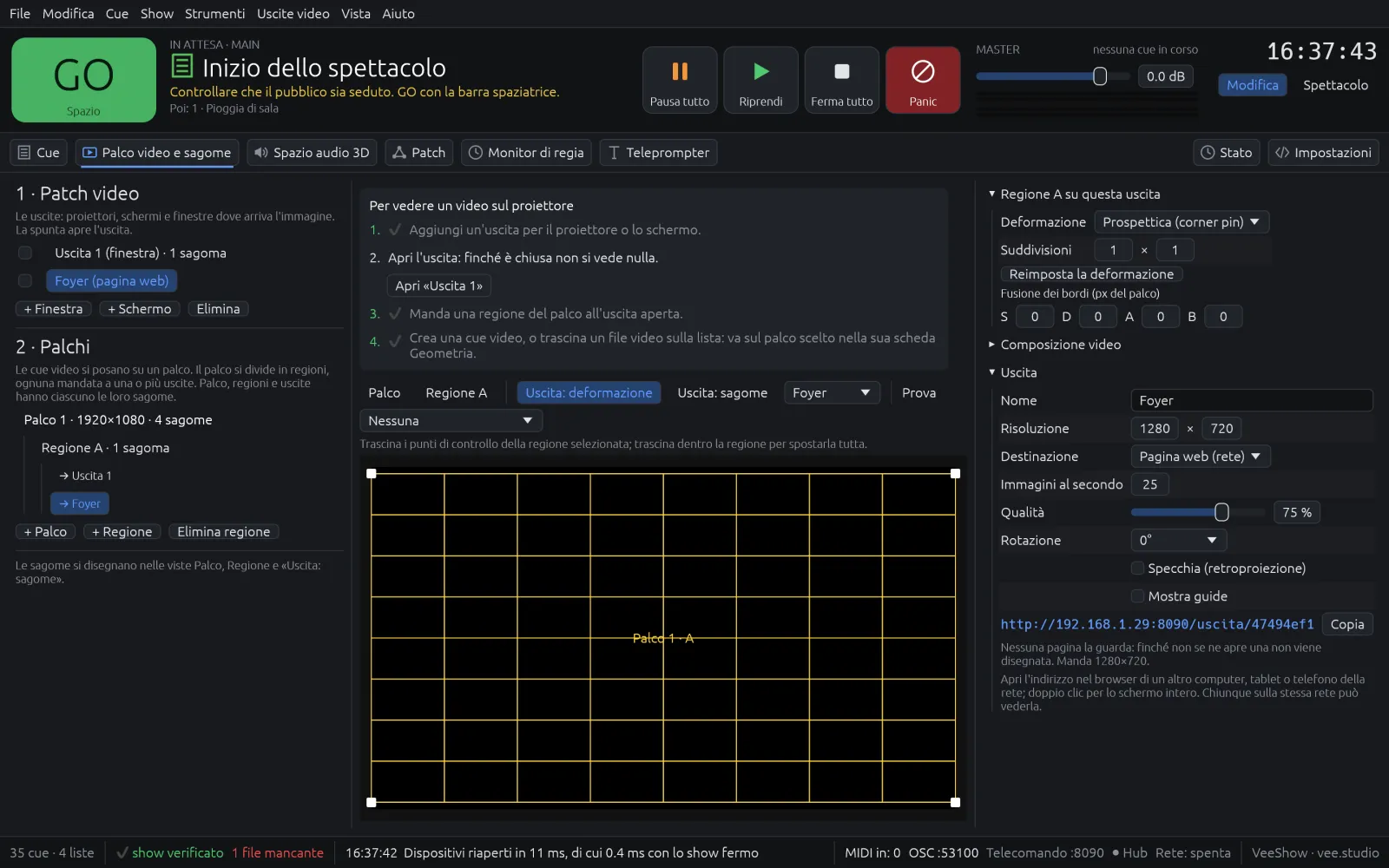
Task: Click the top-left corner pin handle
Action: pos(372,474)
